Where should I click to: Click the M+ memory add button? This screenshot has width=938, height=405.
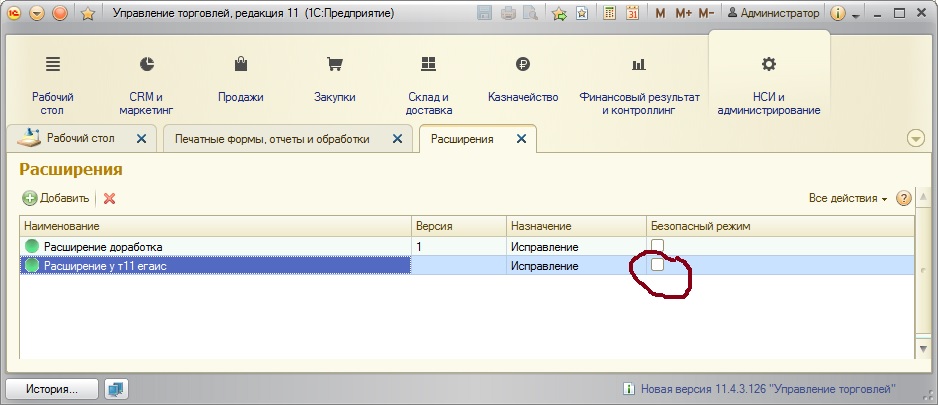pyautogui.click(x=683, y=13)
